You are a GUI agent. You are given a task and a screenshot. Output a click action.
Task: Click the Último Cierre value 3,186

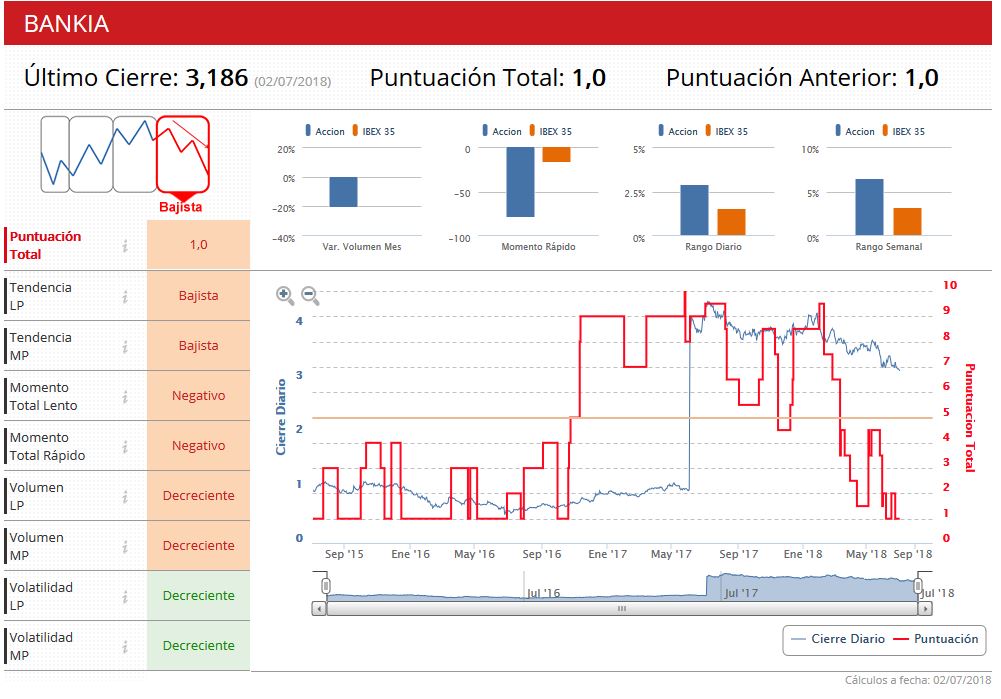point(216,78)
